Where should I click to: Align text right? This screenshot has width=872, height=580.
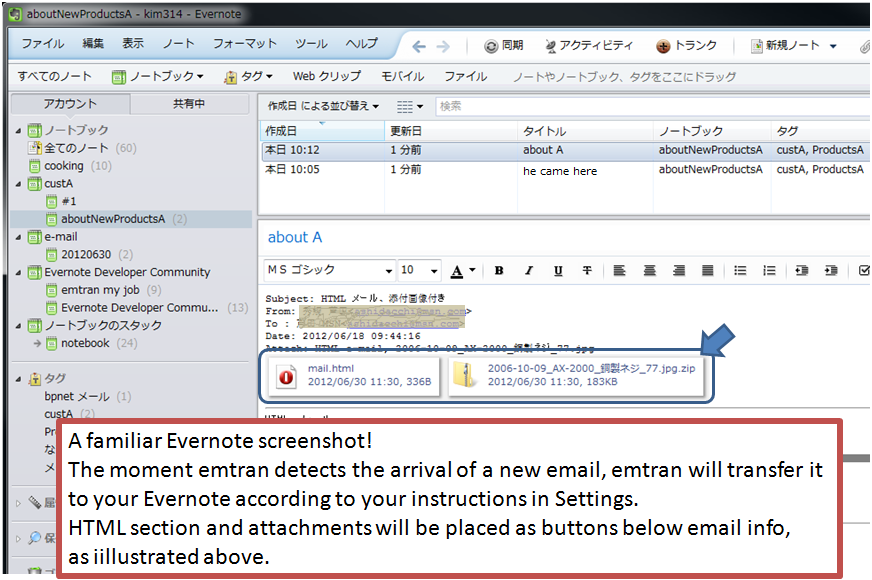[x=678, y=270]
